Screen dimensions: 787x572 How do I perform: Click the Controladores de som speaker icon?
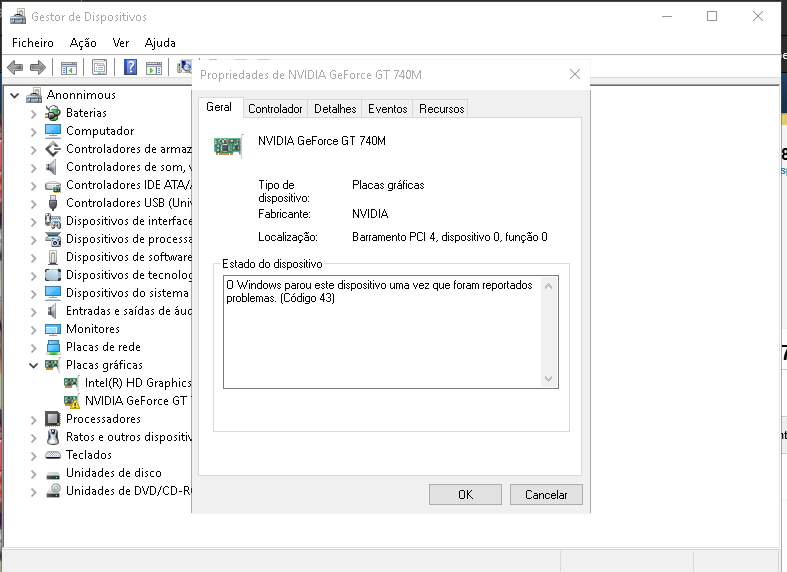pos(52,167)
